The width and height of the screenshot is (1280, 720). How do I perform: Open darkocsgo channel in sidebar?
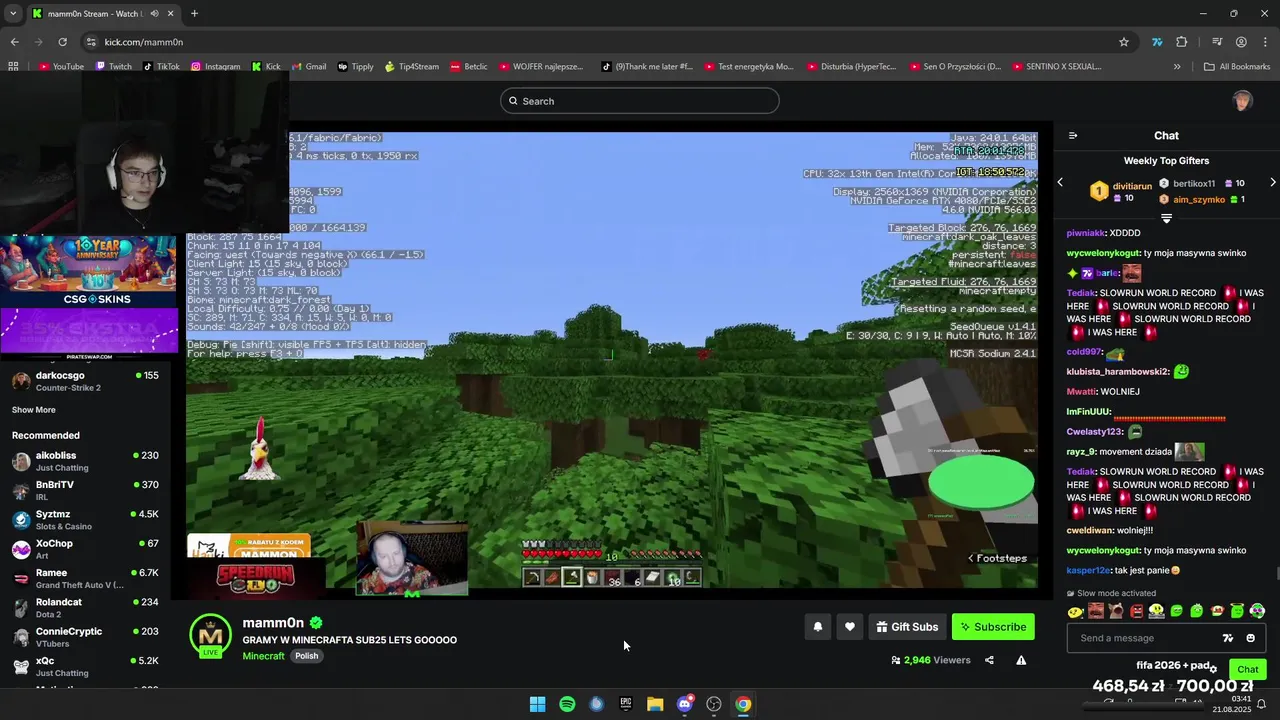click(x=85, y=381)
